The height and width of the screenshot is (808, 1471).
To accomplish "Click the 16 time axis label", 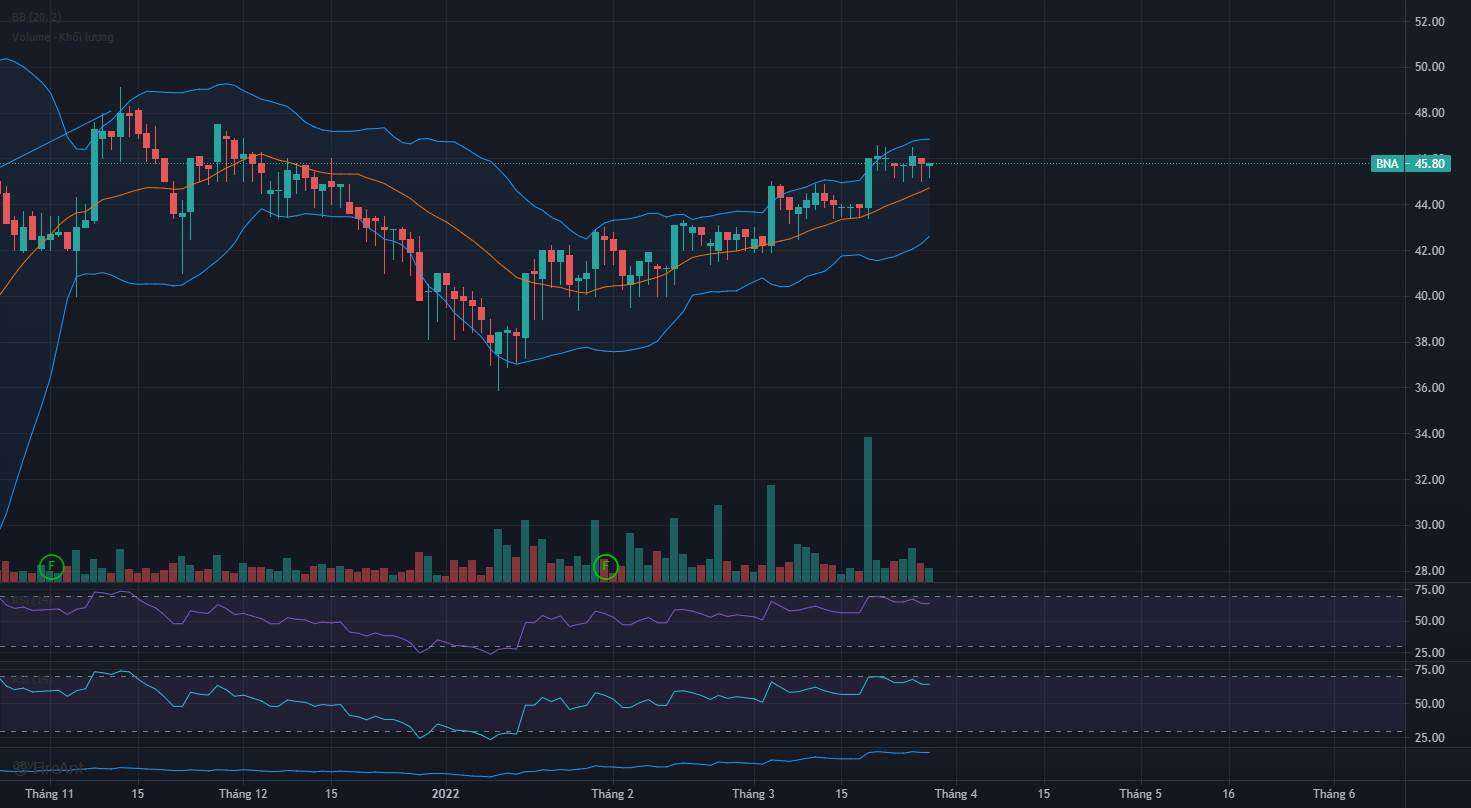I will point(1228,794).
